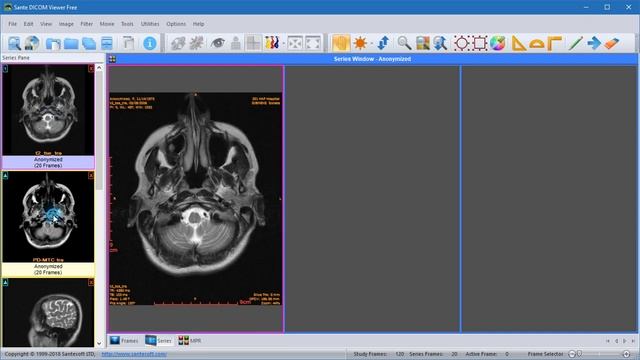Open DICOM CD/DVD disc icon

(32, 43)
